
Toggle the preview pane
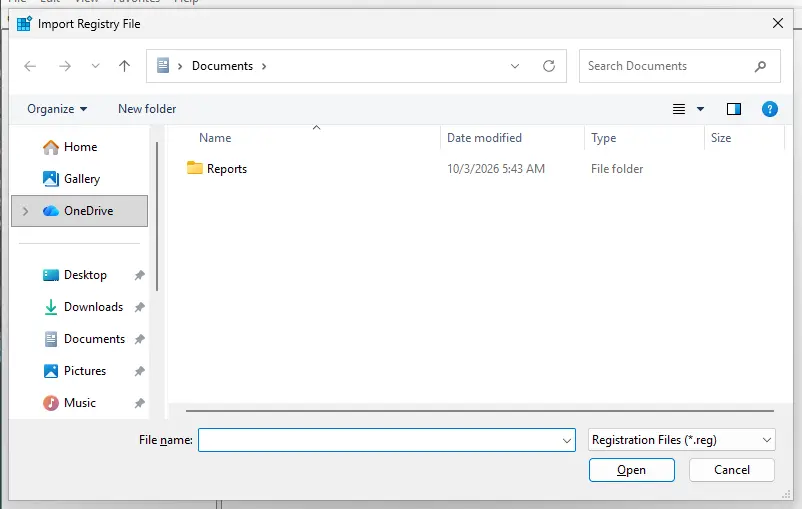(x=733, y=109)
